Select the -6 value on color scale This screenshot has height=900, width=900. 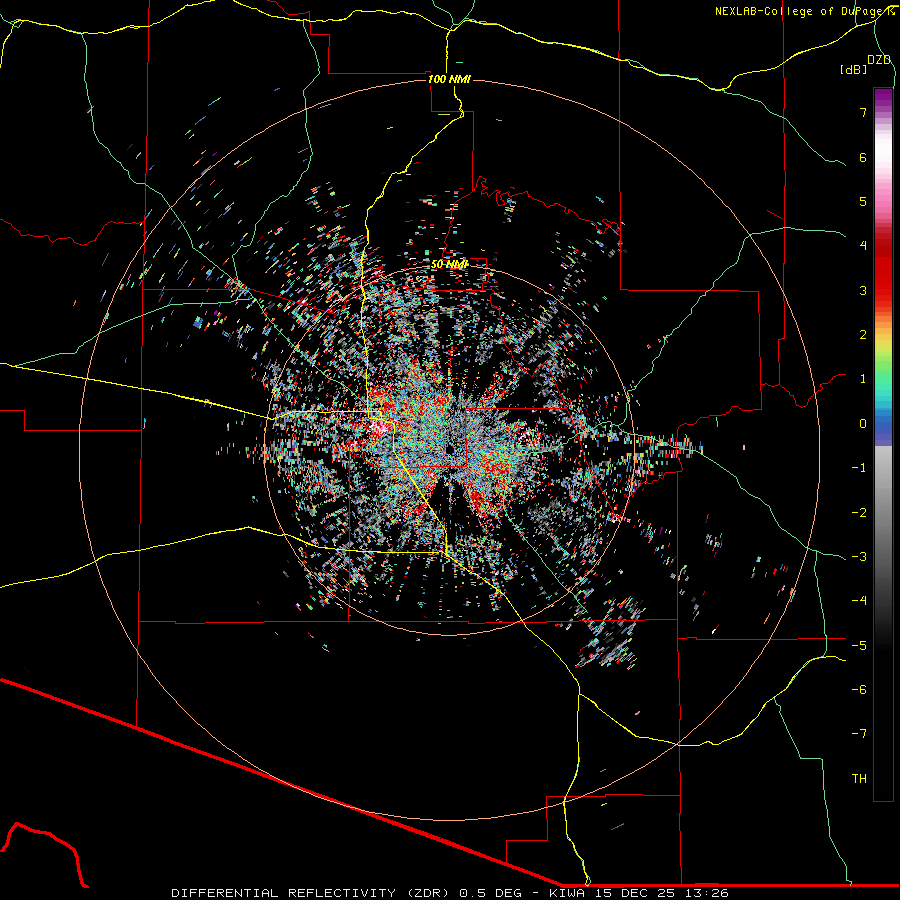[859, 690]
